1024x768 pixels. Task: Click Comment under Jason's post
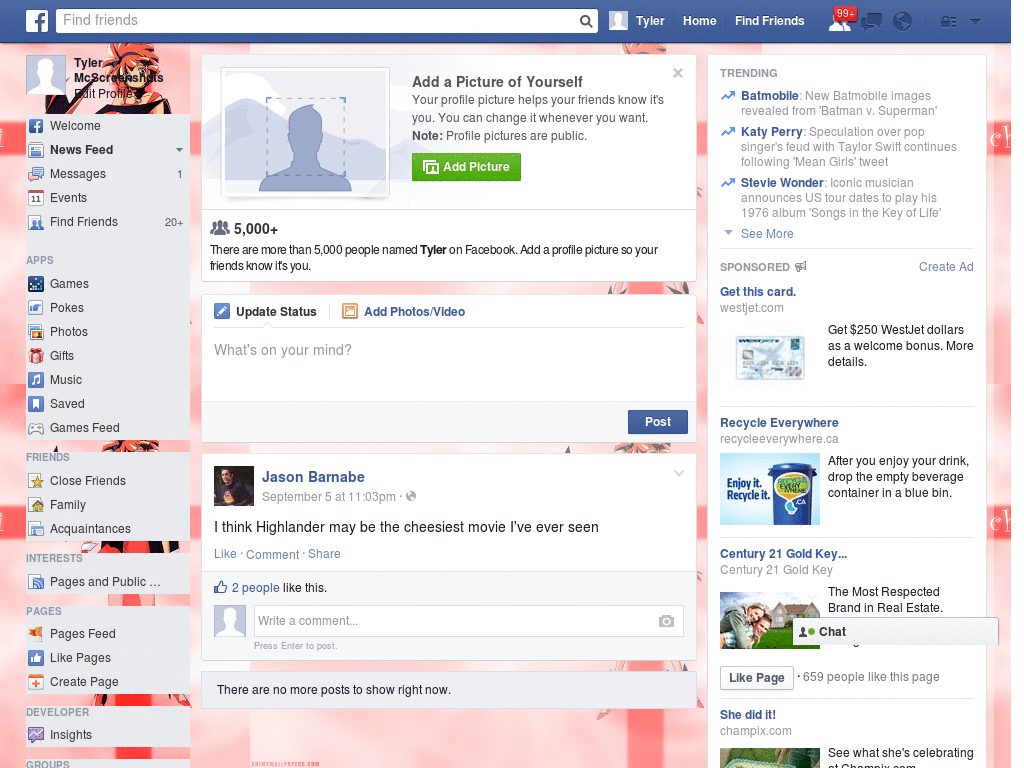point(272,554)
